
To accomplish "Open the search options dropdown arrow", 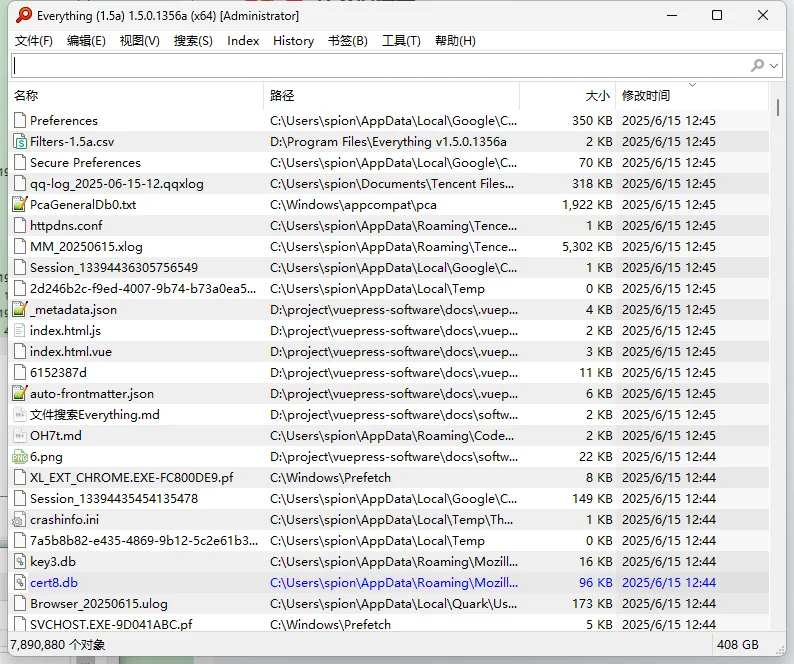I will pos(774,66).
